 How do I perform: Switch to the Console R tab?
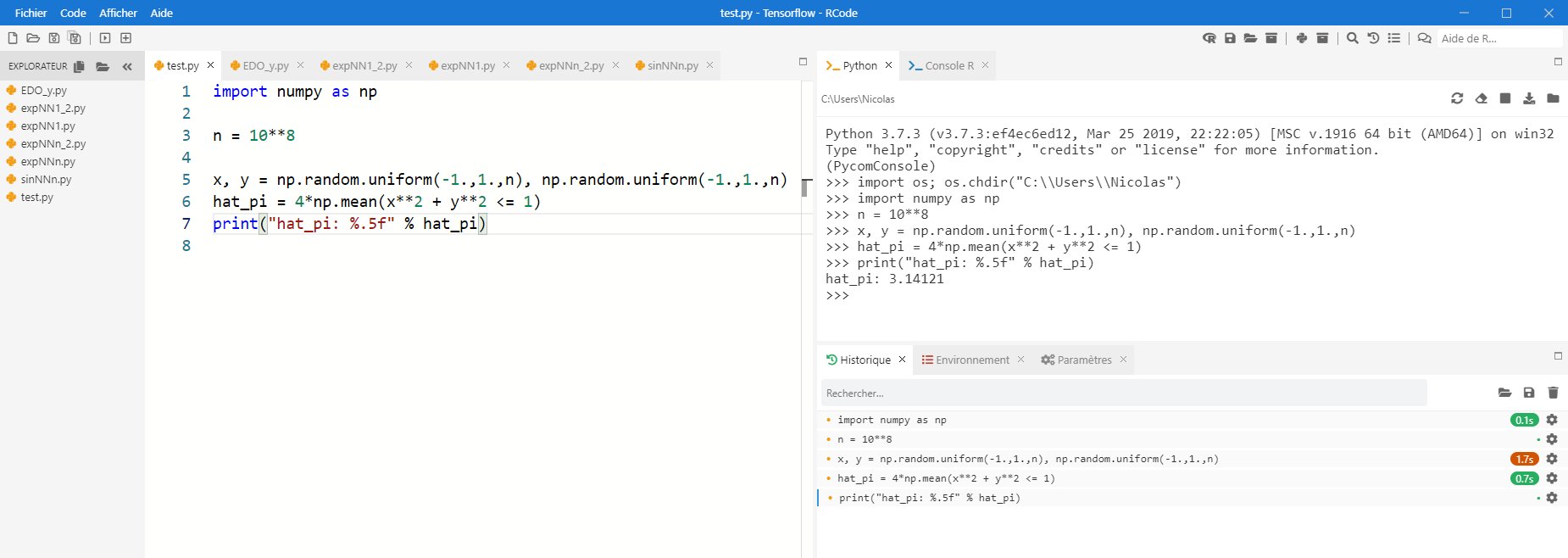[949, 65]
